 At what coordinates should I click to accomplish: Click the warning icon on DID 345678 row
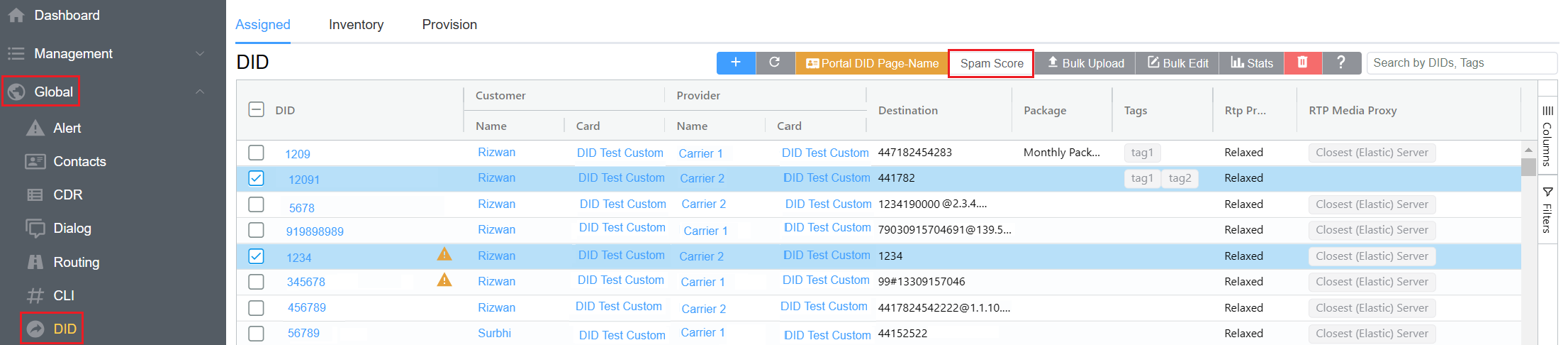tap(444, 280)
